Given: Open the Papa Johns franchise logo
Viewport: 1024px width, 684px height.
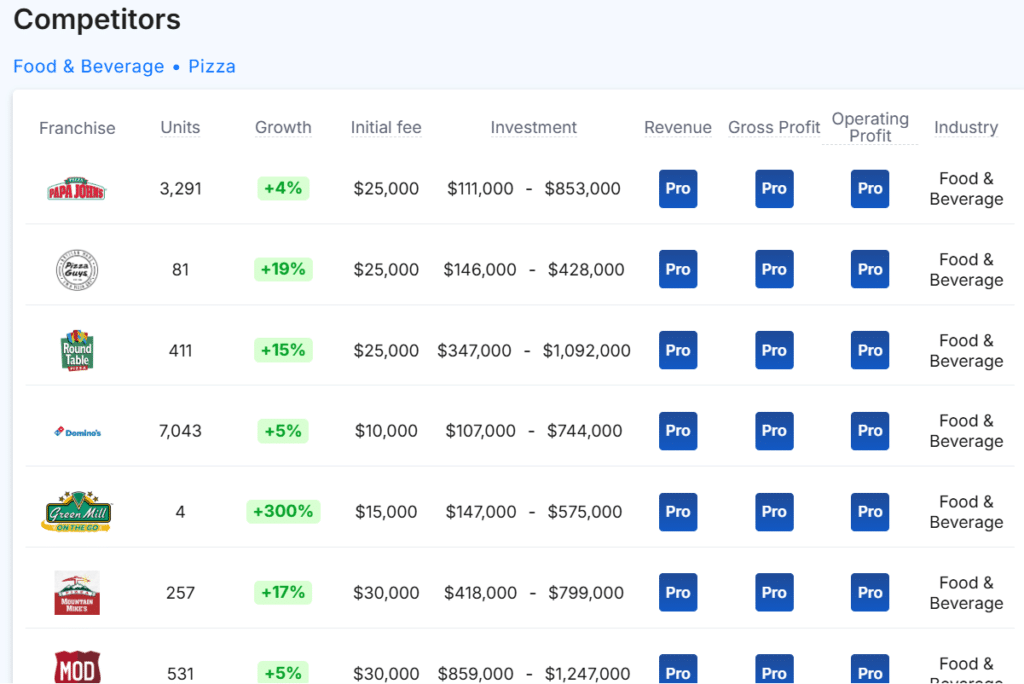Looking at the screenshot, I should click(x=76, y=189).
